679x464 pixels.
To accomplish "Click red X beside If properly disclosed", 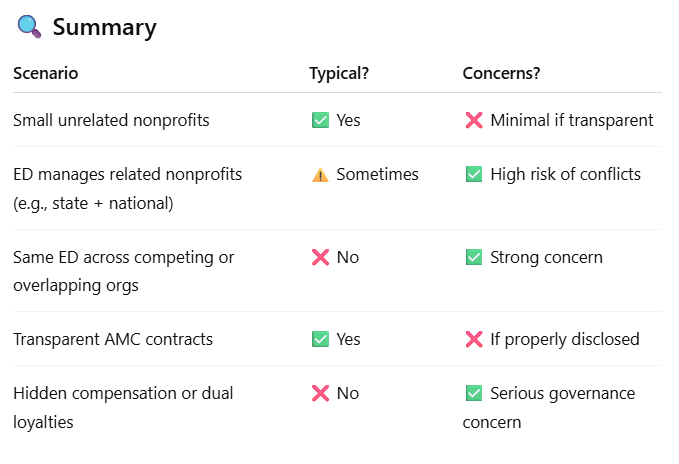I will 474,339.
